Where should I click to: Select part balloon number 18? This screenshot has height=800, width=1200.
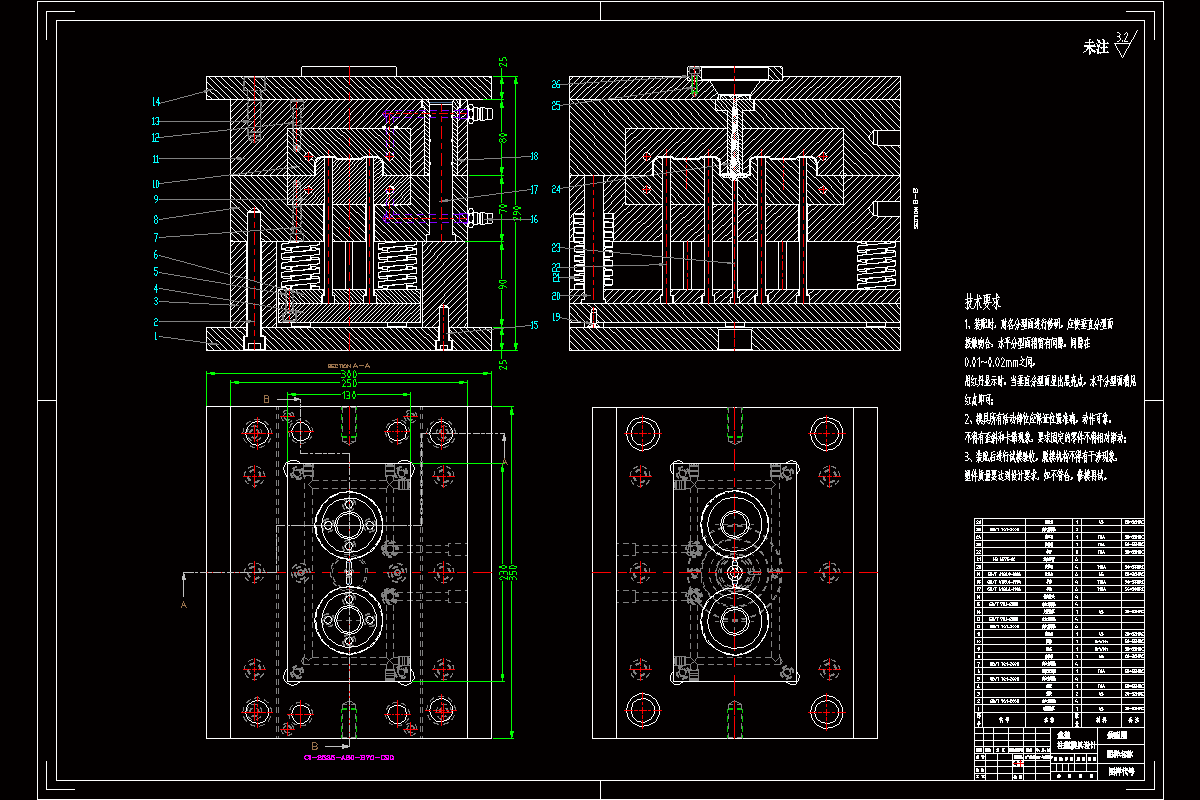click(x=534, y=157)
